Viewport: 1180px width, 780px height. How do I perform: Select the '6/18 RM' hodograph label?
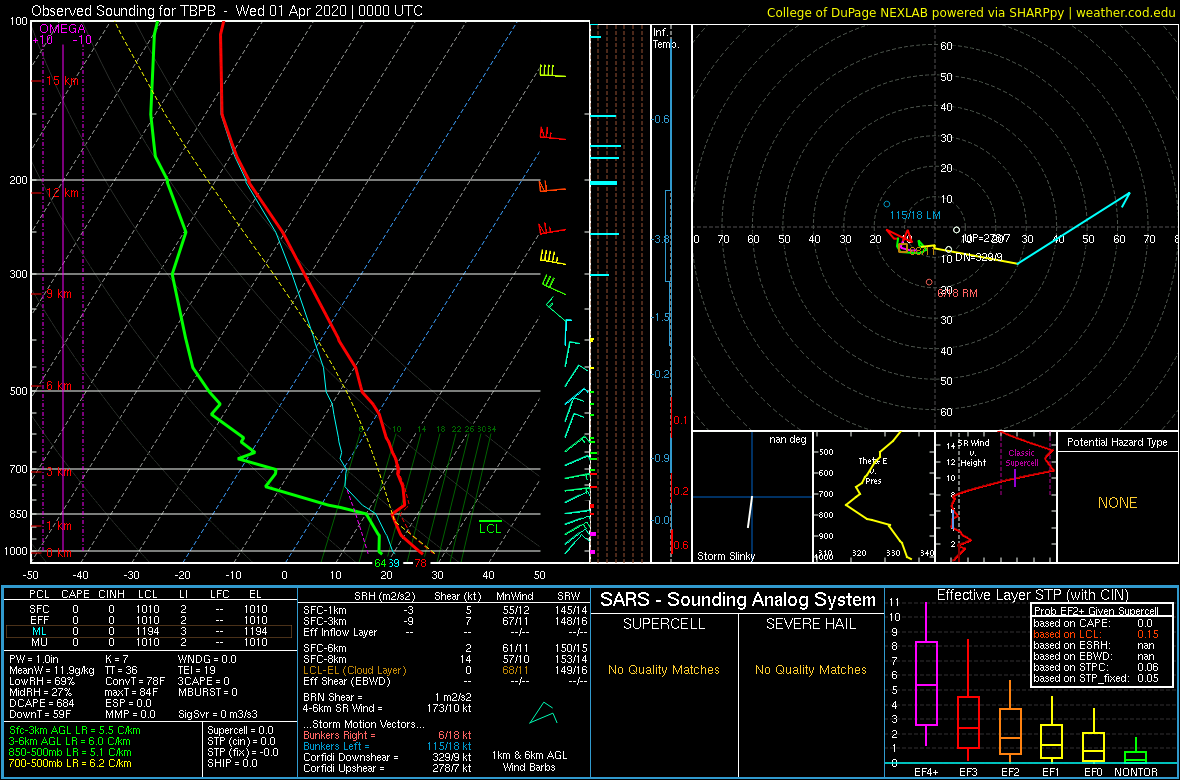(956, 294)
